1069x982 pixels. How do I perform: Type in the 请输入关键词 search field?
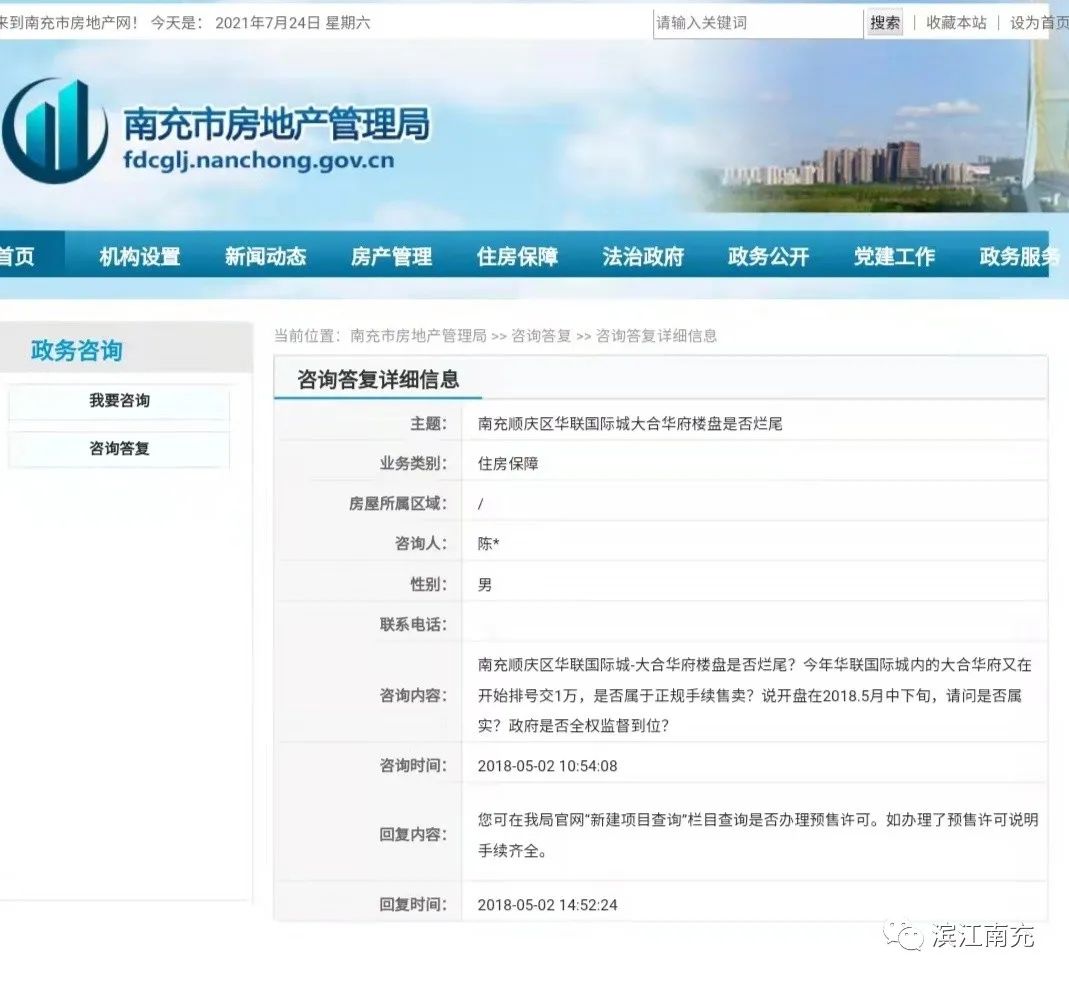(x=757, y=23)
